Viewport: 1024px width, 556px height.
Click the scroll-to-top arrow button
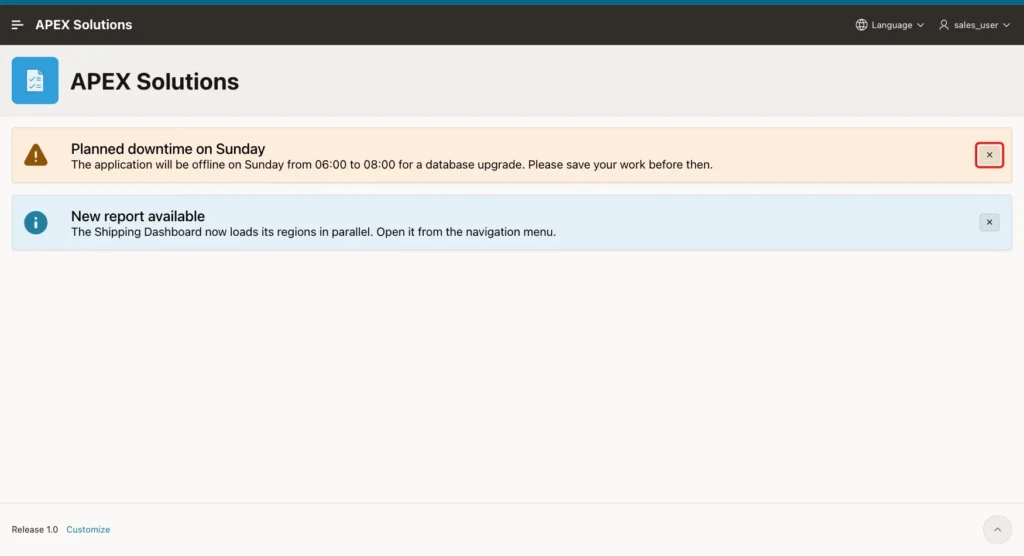tap(997, 529)
